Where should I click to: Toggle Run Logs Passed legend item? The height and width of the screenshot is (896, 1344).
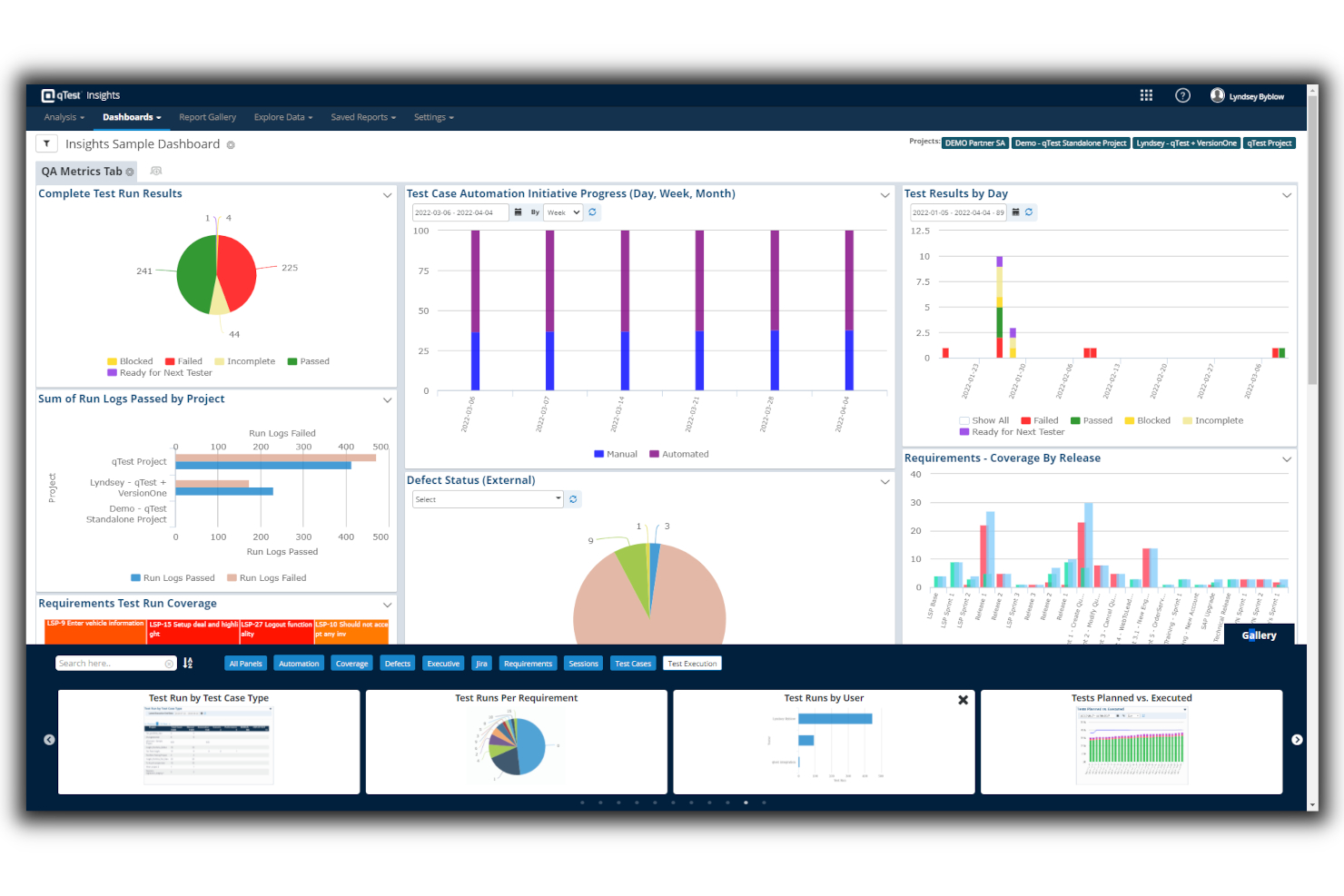(173, 578)
